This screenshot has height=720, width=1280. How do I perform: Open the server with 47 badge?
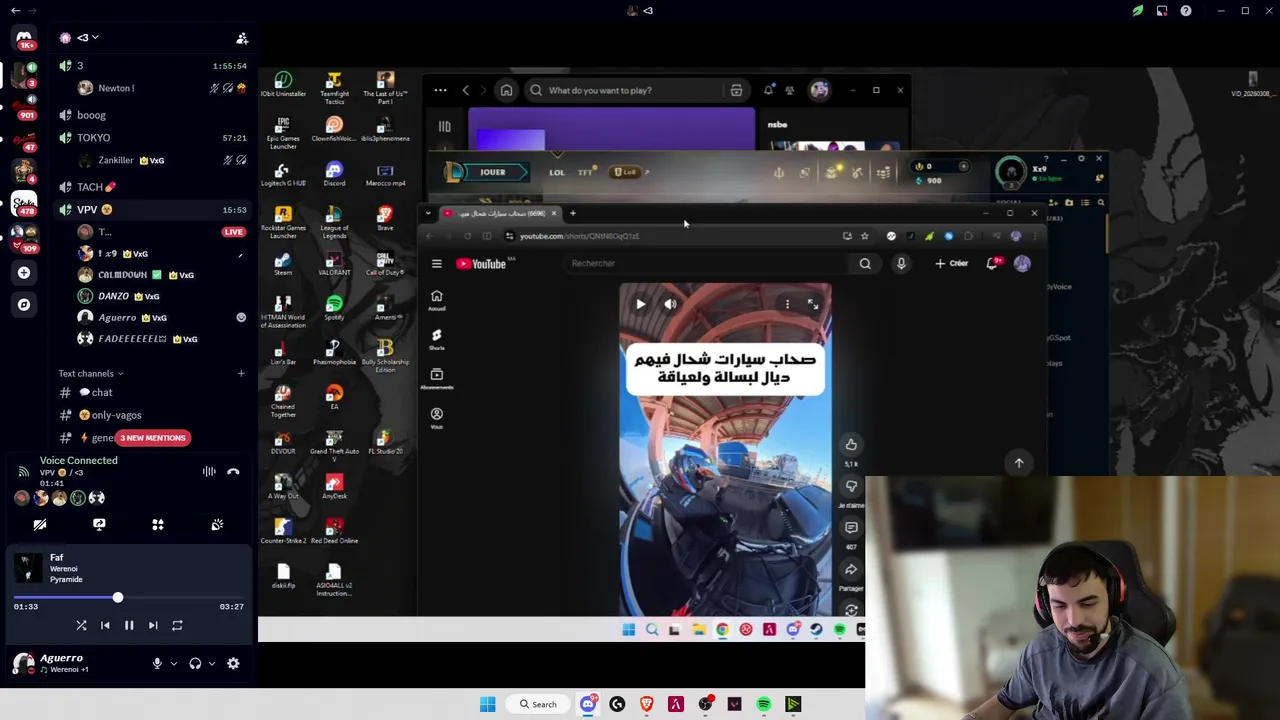point(24,138)
